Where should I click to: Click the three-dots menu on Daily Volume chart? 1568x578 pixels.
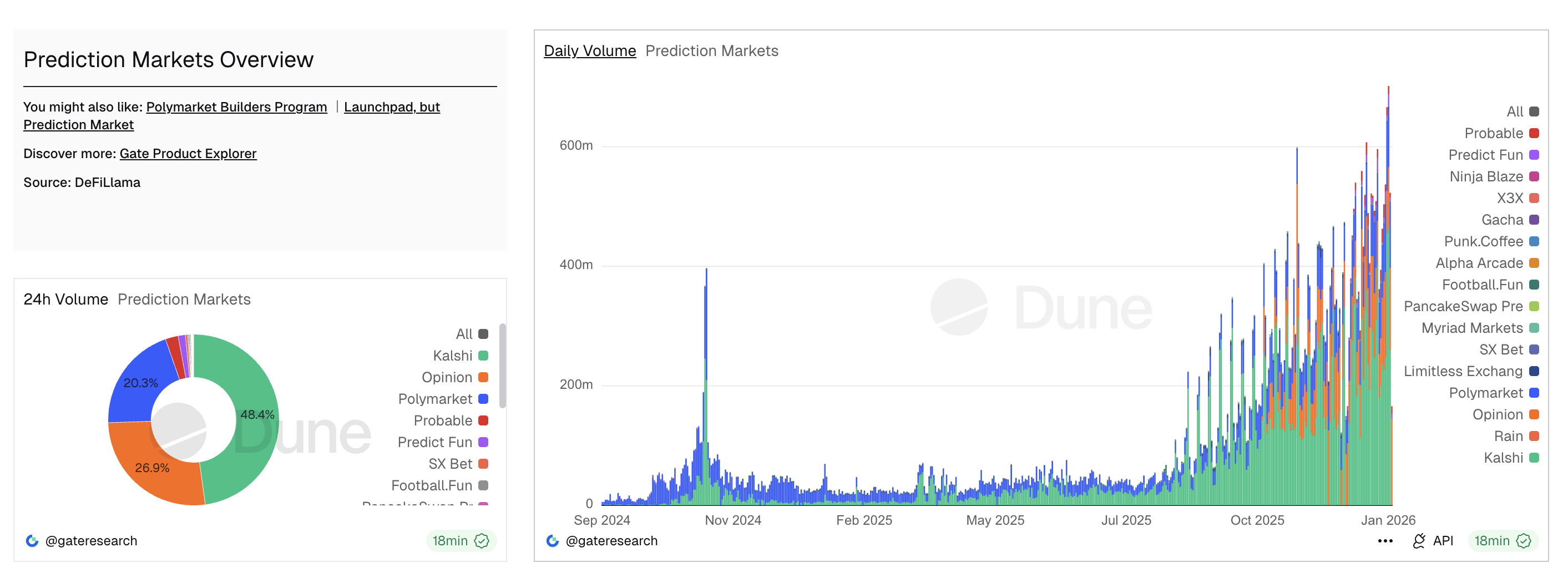pyautogui.click(x=1385, y=541)
